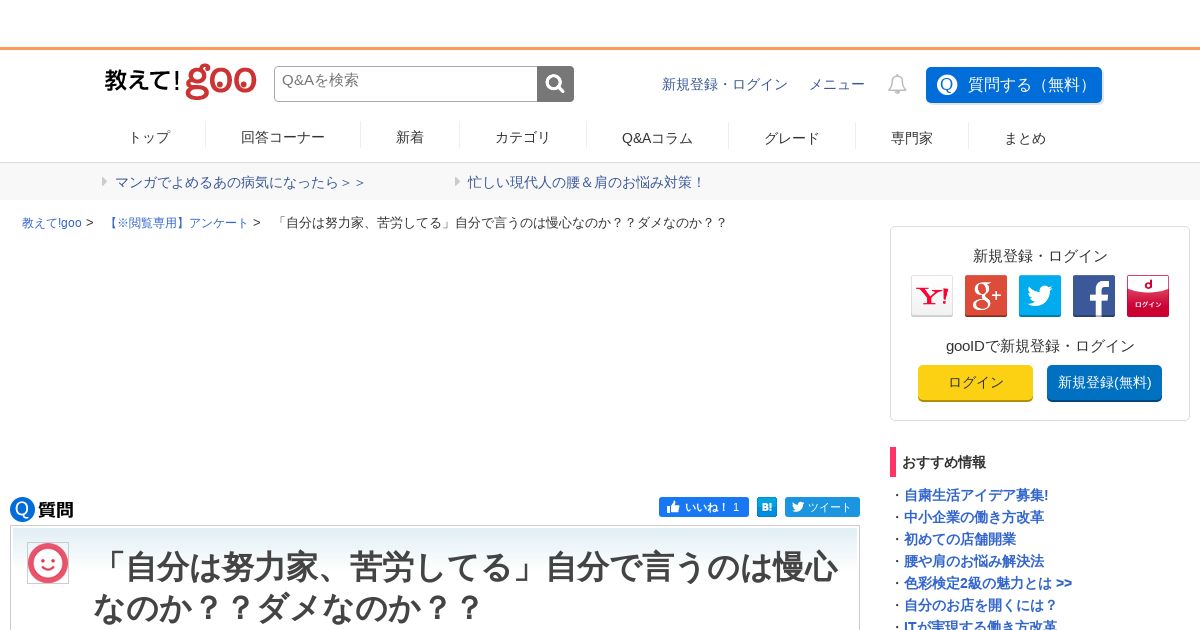
Task: Open the 専門家 navigation tab
Action: (912, 138)
